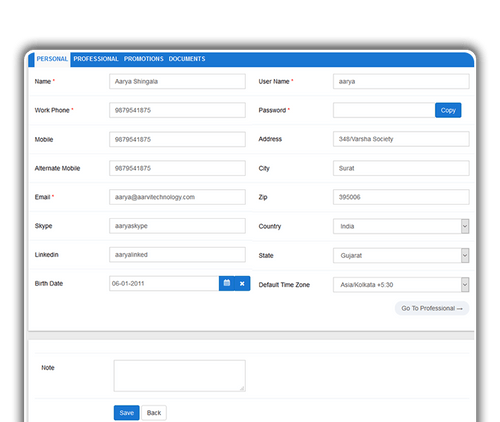Click the 'Default Time Zone' label

pos(284,285)
